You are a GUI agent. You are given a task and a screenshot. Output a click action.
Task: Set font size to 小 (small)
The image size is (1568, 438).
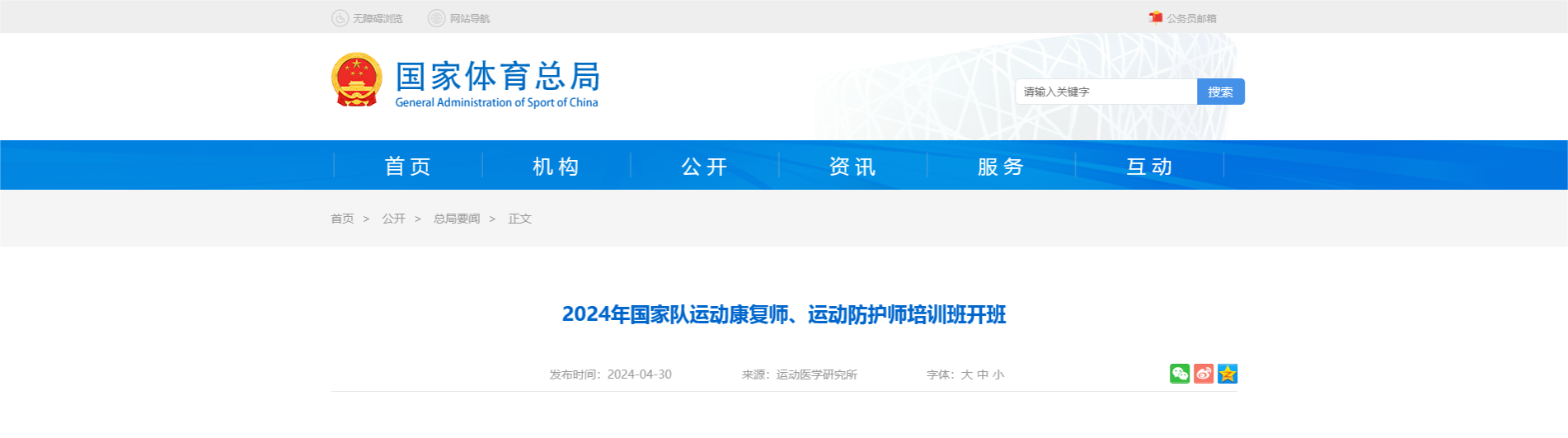coord(998,374)
